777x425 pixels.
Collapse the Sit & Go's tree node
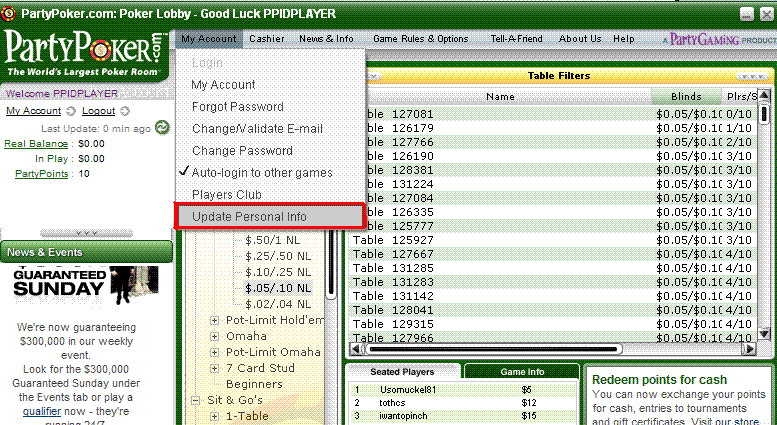click(196, 400)
